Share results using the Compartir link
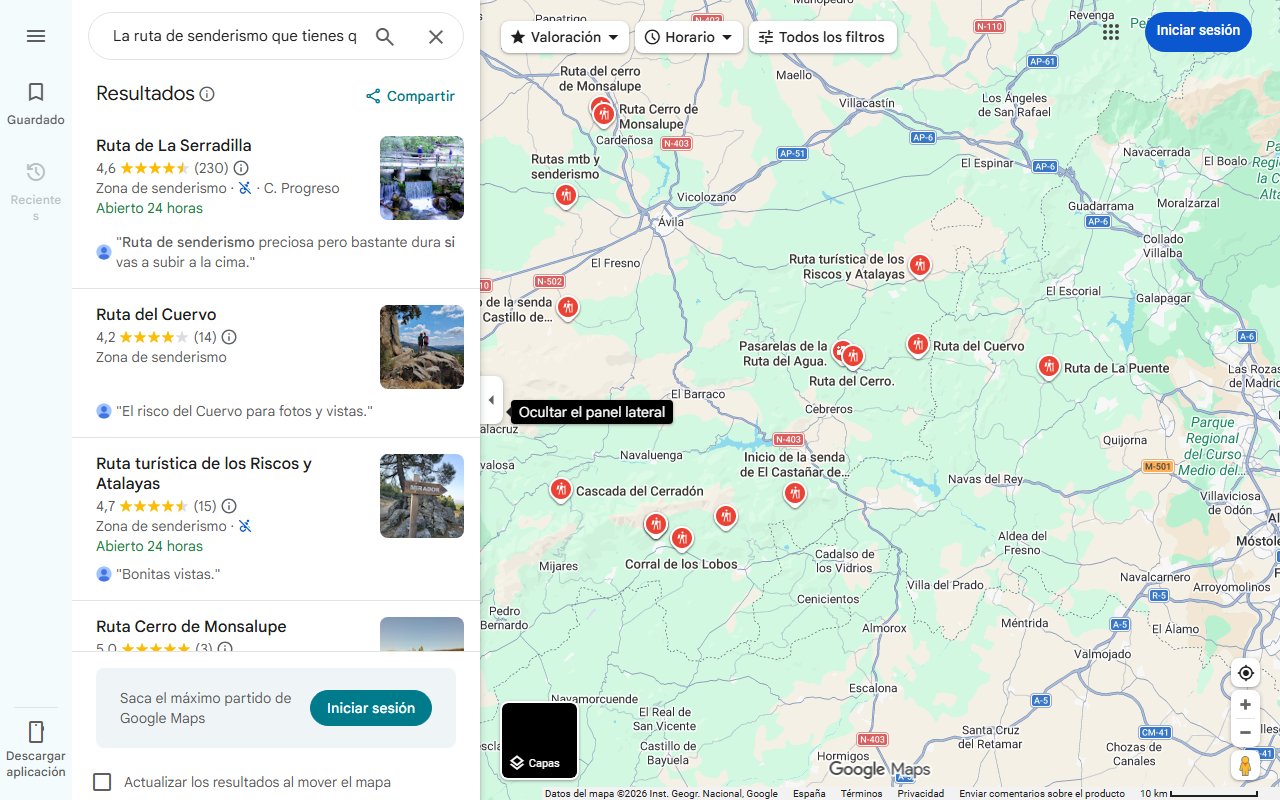The height and width of the screenshot is (800, 1280). (410, 95)
